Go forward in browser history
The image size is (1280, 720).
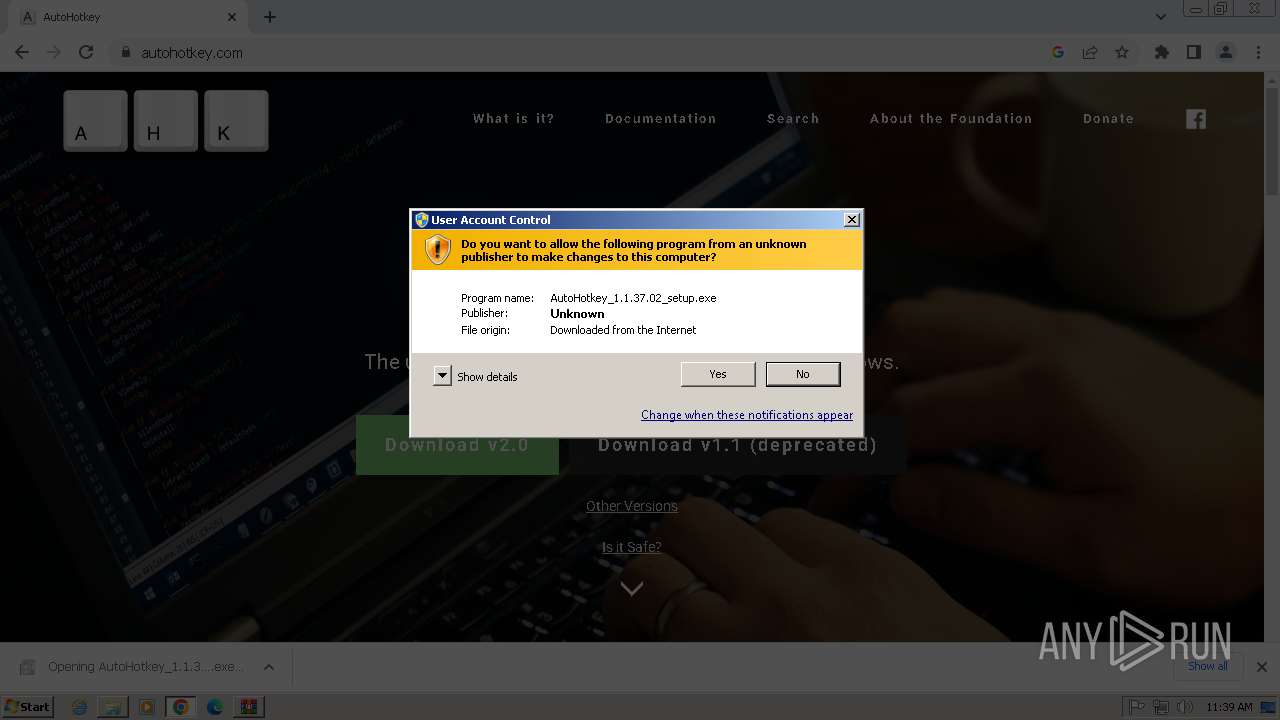54,52
